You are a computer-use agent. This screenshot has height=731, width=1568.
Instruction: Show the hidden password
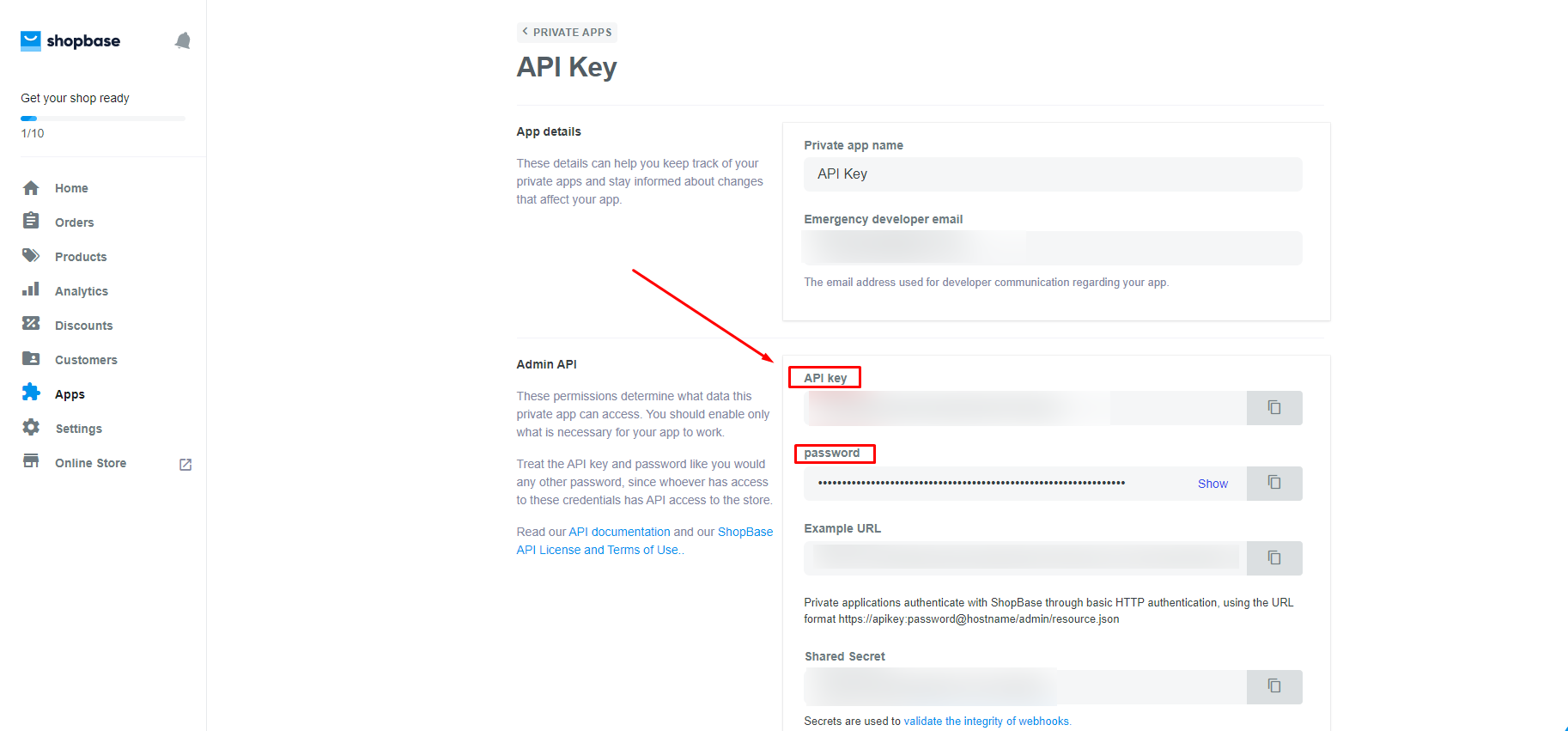1212,484
